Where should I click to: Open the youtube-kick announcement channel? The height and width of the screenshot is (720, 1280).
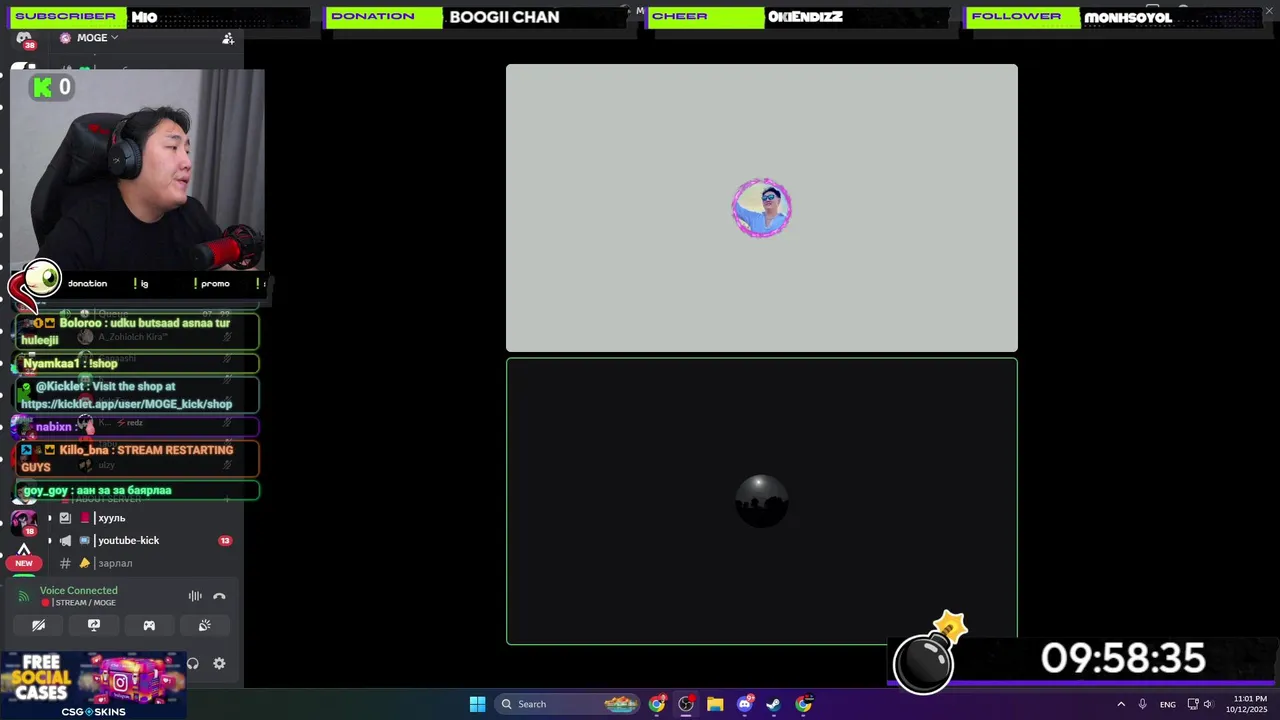pos(128,540)
